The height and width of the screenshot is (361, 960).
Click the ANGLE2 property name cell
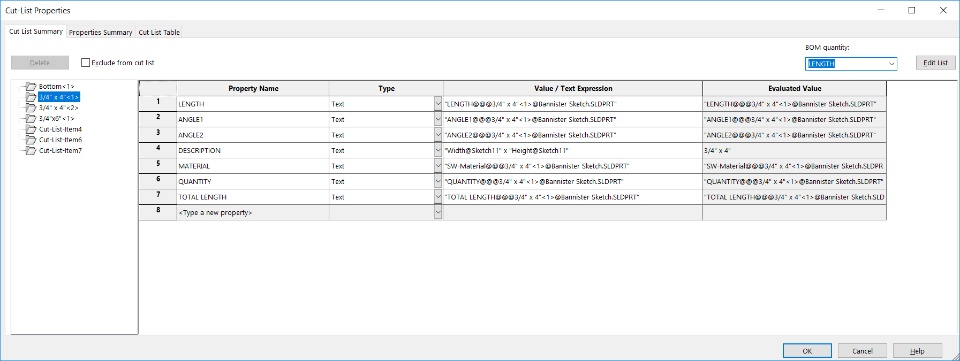[x=253, y=135]
